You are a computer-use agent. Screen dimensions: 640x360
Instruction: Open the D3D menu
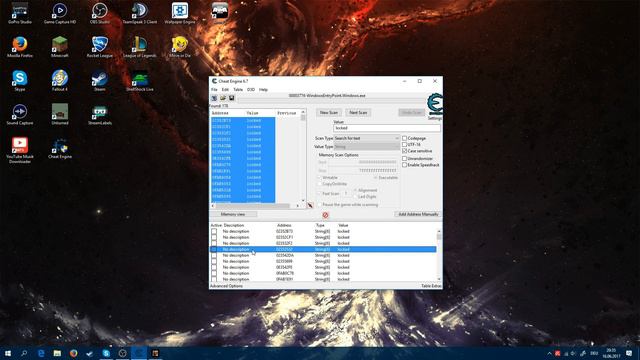(x=251, y=89)
